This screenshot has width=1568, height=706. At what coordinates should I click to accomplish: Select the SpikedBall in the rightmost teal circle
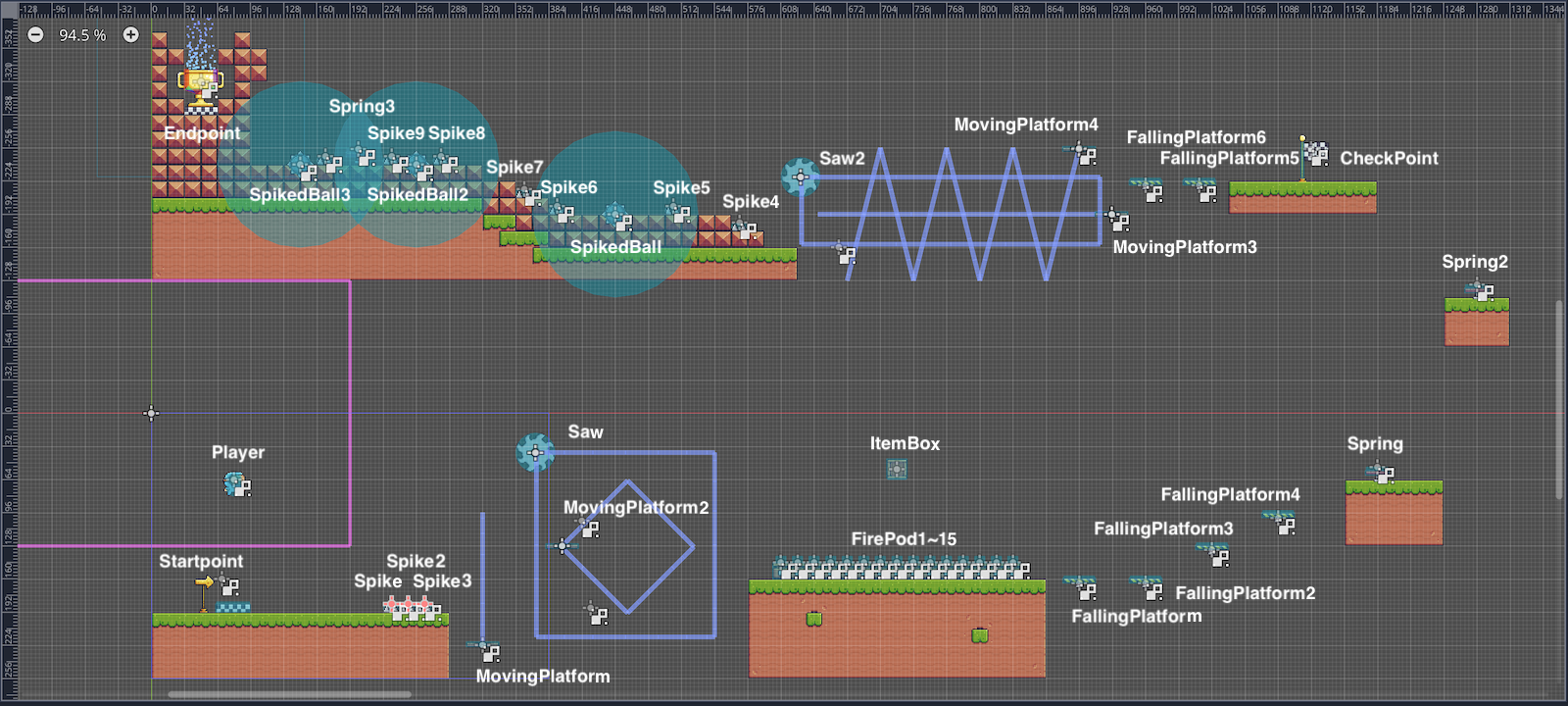615,216
